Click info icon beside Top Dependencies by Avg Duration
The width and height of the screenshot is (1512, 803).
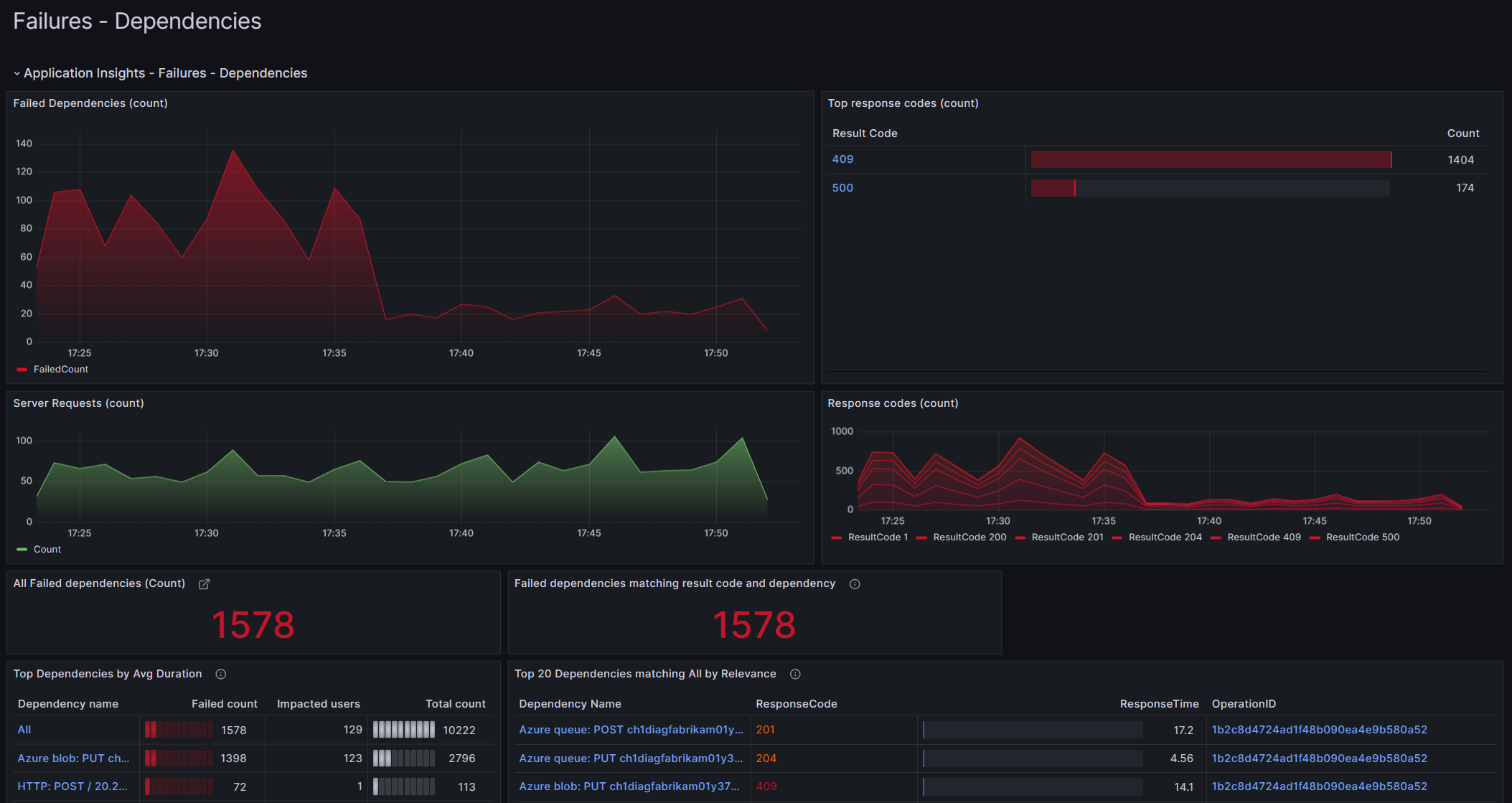(x=221, y=674)
